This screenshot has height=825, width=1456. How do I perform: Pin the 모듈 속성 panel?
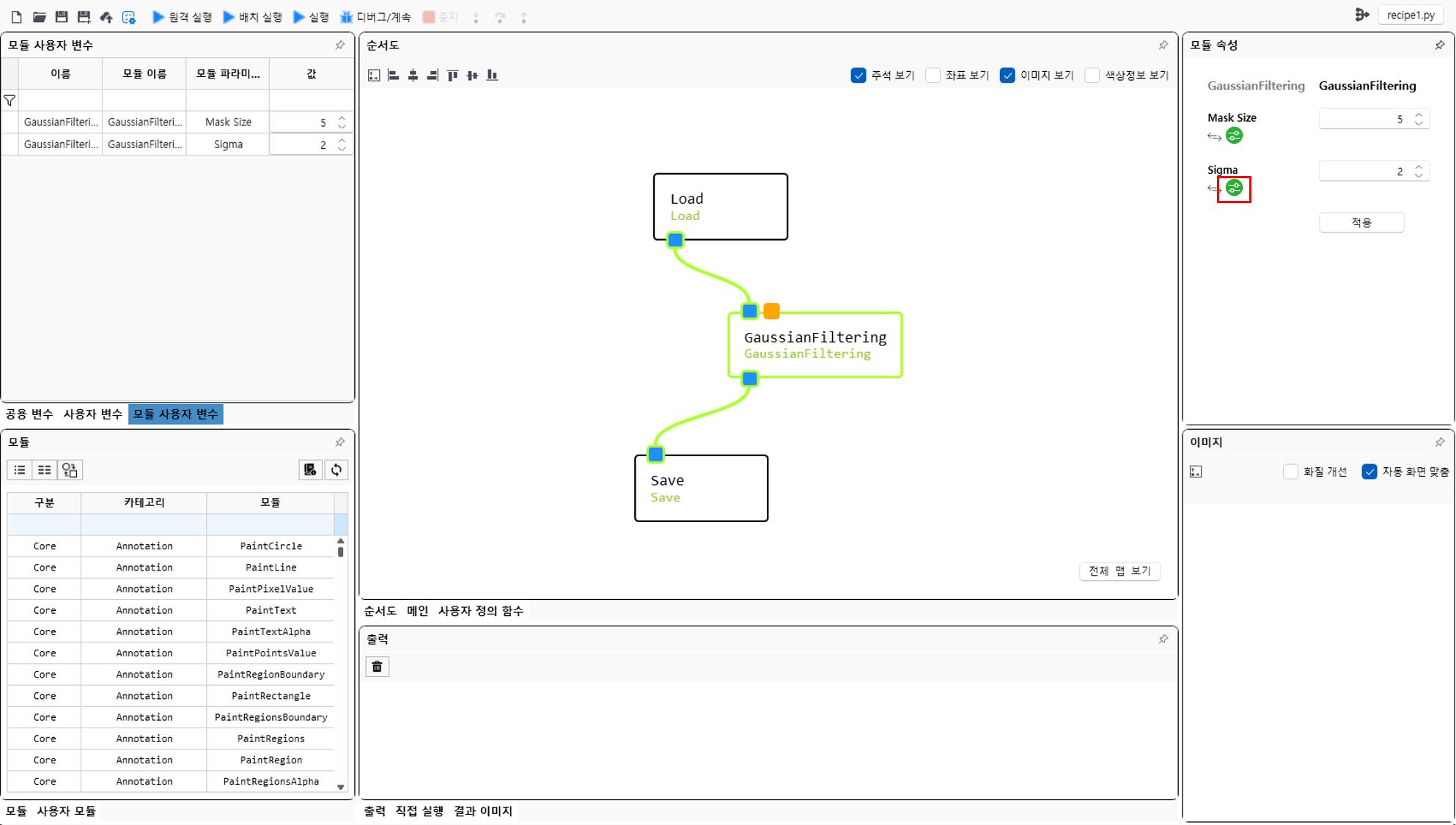pos(1439,45)
